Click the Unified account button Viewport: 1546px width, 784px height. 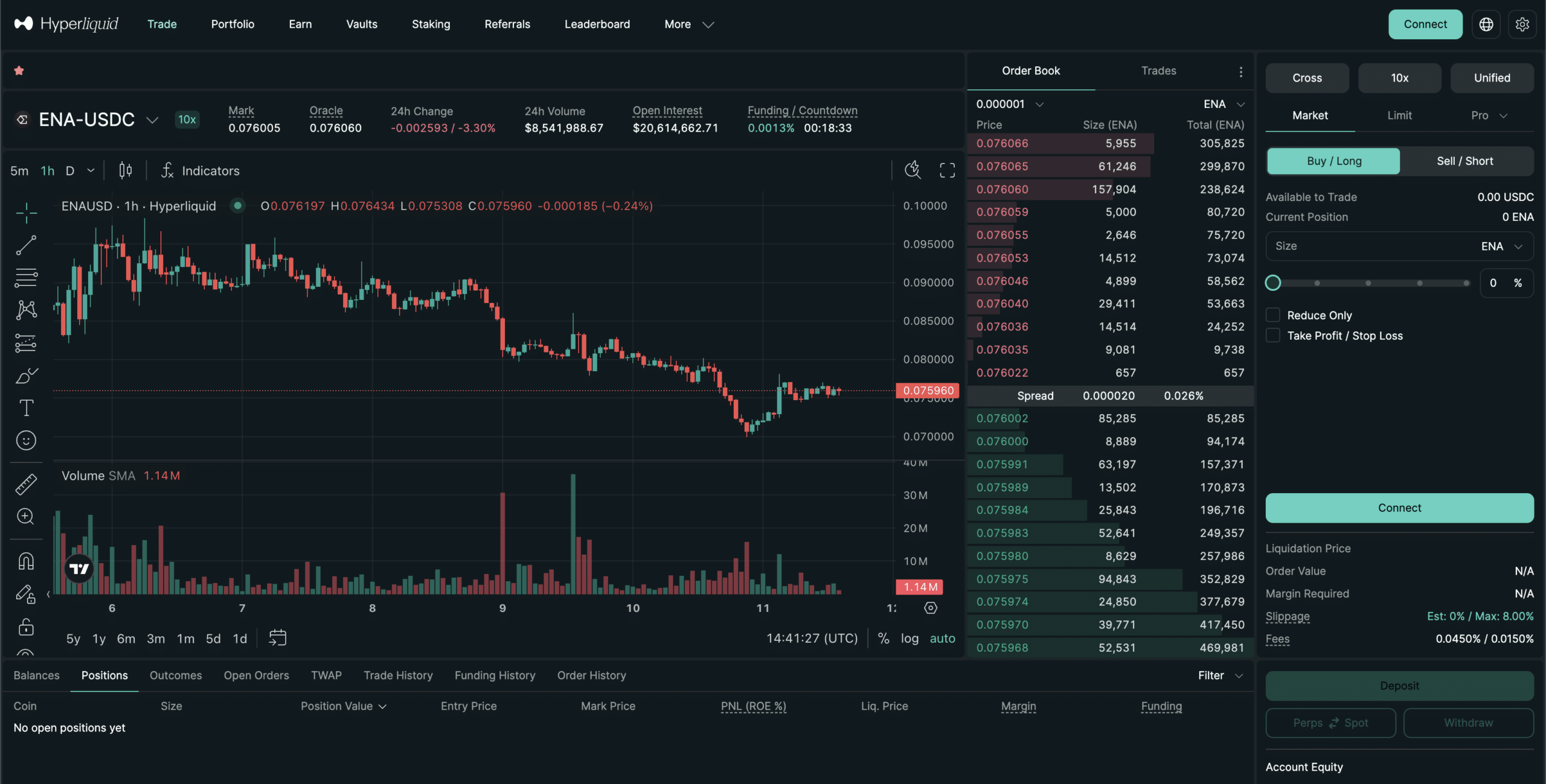coord(1492,78)
